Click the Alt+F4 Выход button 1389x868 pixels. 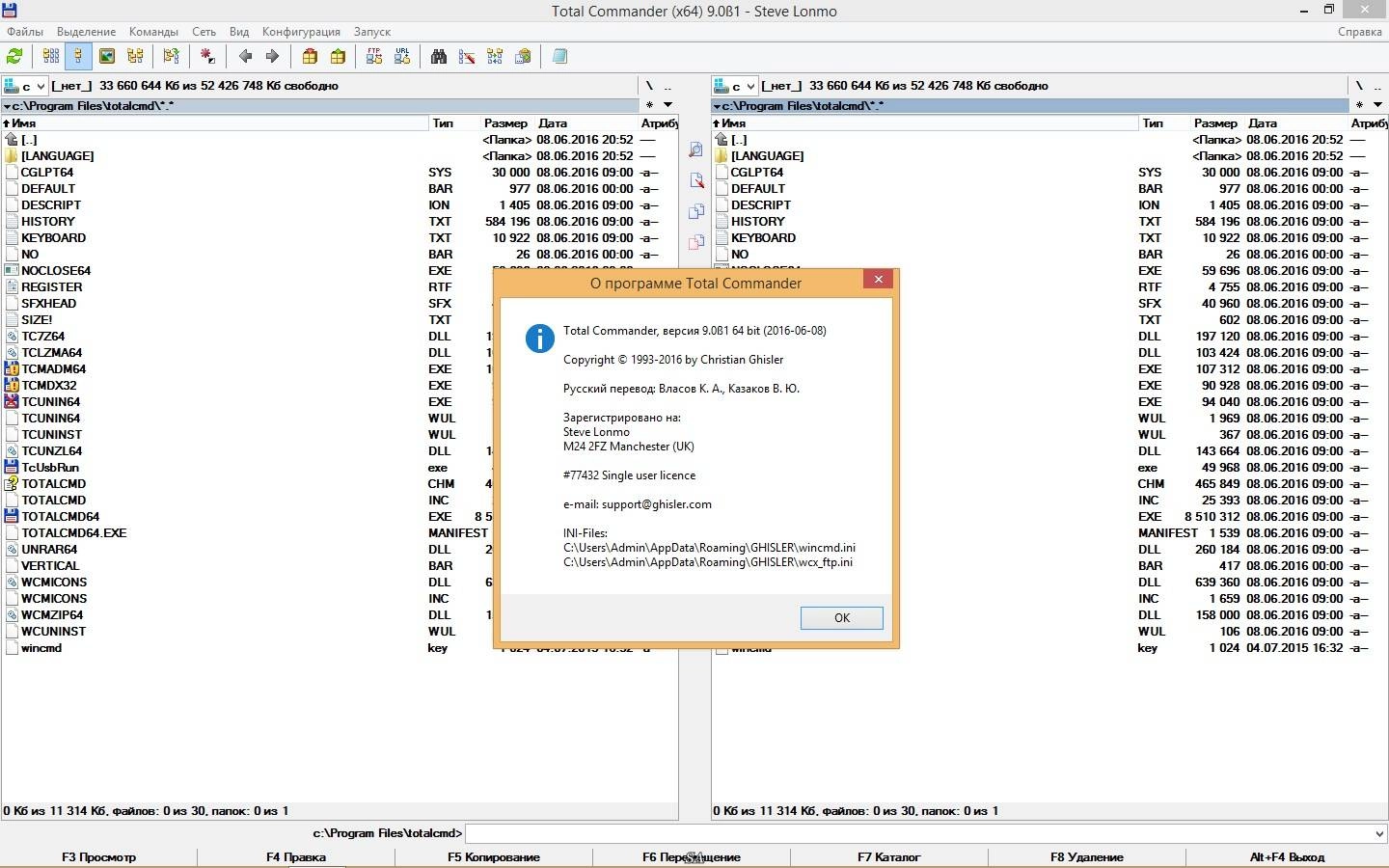[x=1287, y=856]
